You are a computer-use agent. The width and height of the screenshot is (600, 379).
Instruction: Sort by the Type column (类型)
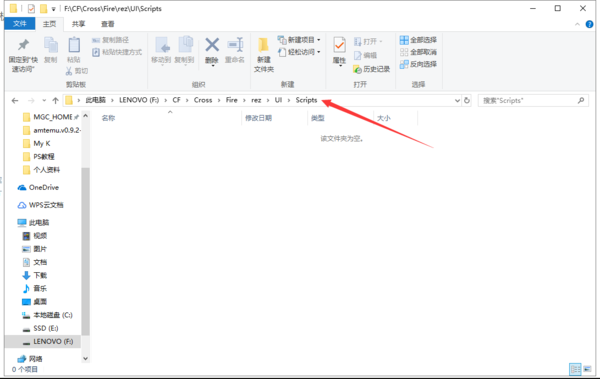coord(318,118)
